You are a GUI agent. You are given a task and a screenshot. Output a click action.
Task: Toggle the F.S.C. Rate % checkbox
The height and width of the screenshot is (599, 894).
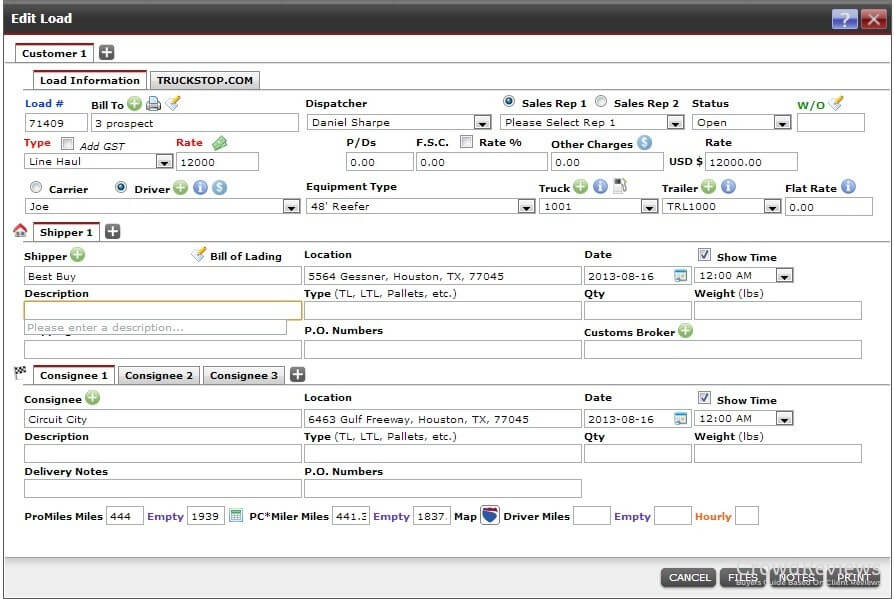click(466, 142)
